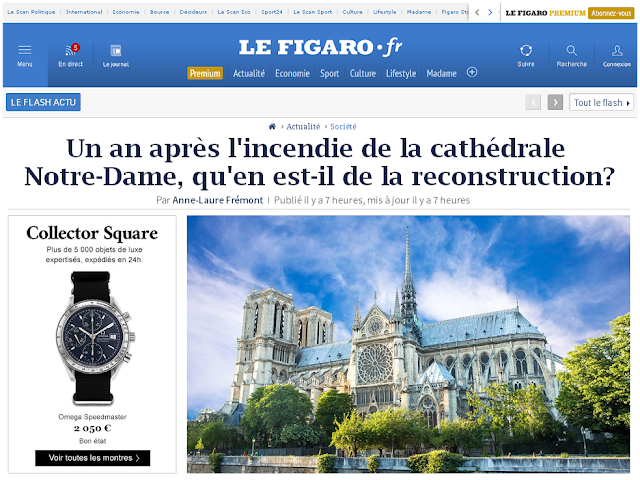Open Bourse top link

[x=160, y=12]
